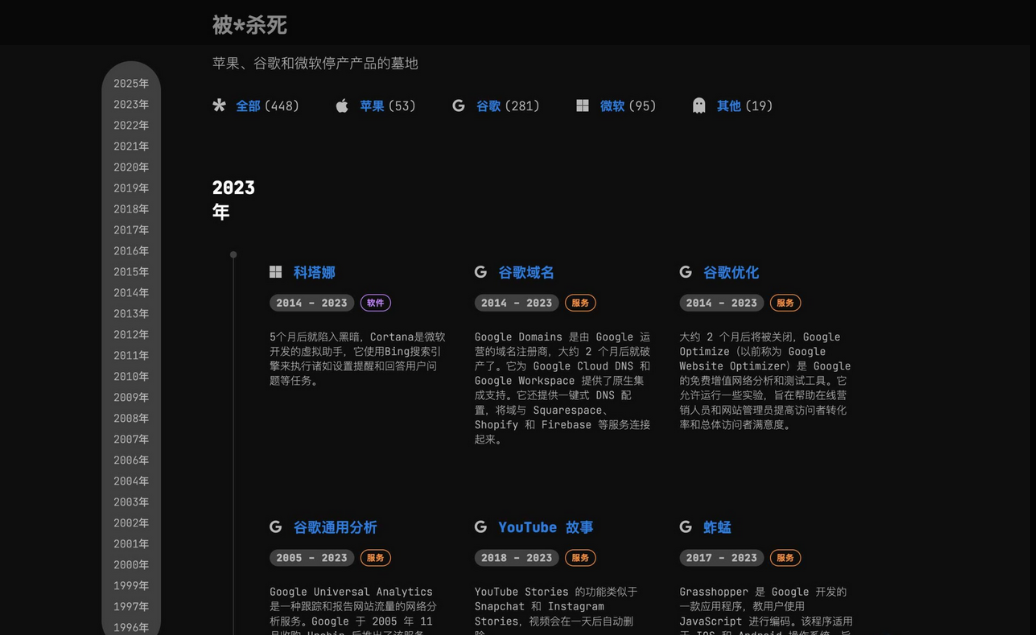Click the 被*杀死 site title

pyautogui.click(x=249, y=25)
